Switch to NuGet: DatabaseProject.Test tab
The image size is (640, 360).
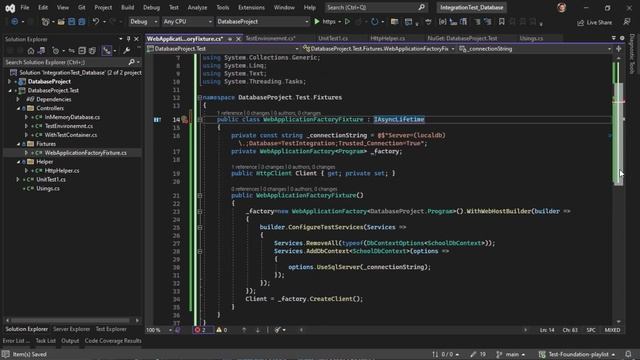pos(462,38)
